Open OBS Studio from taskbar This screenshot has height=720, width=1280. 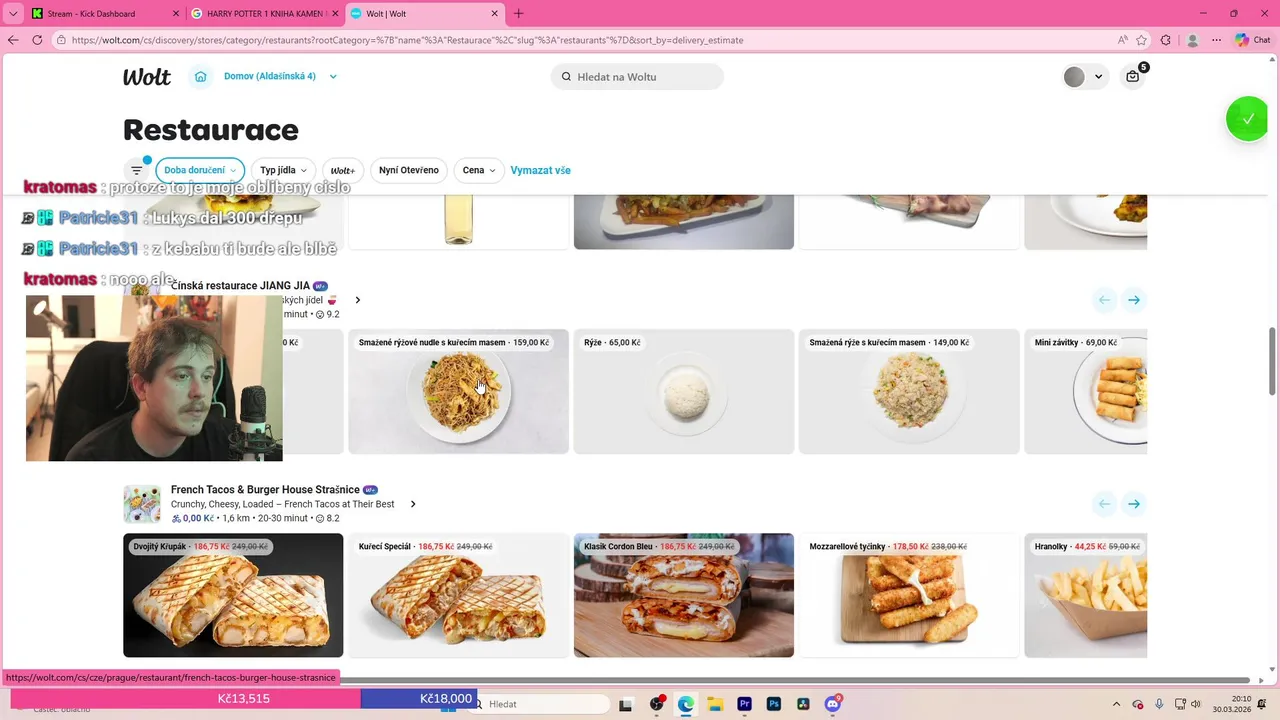pos(657,704)
